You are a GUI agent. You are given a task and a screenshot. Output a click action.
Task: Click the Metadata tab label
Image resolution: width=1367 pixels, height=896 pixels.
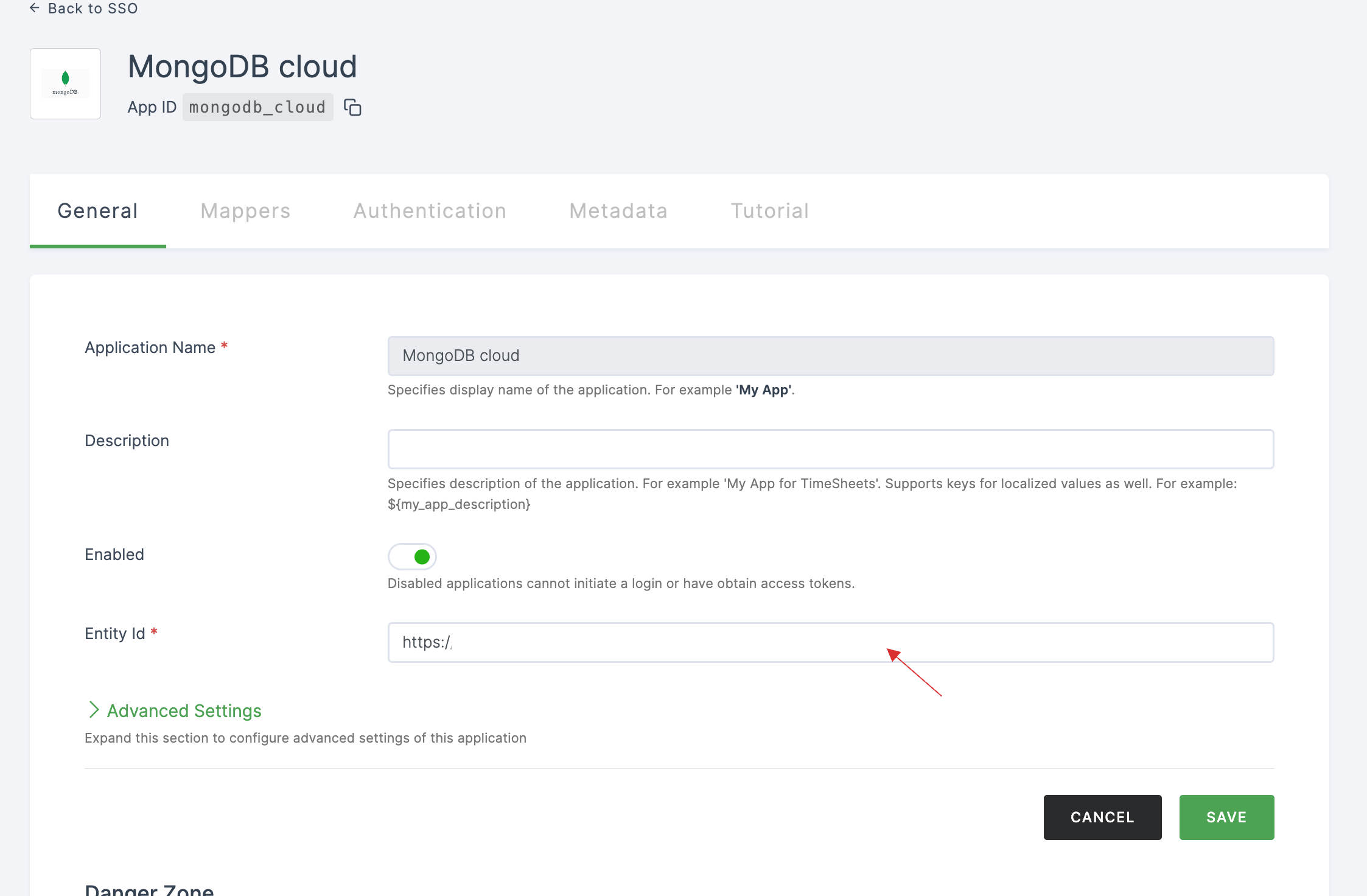(x=619, y=210)
